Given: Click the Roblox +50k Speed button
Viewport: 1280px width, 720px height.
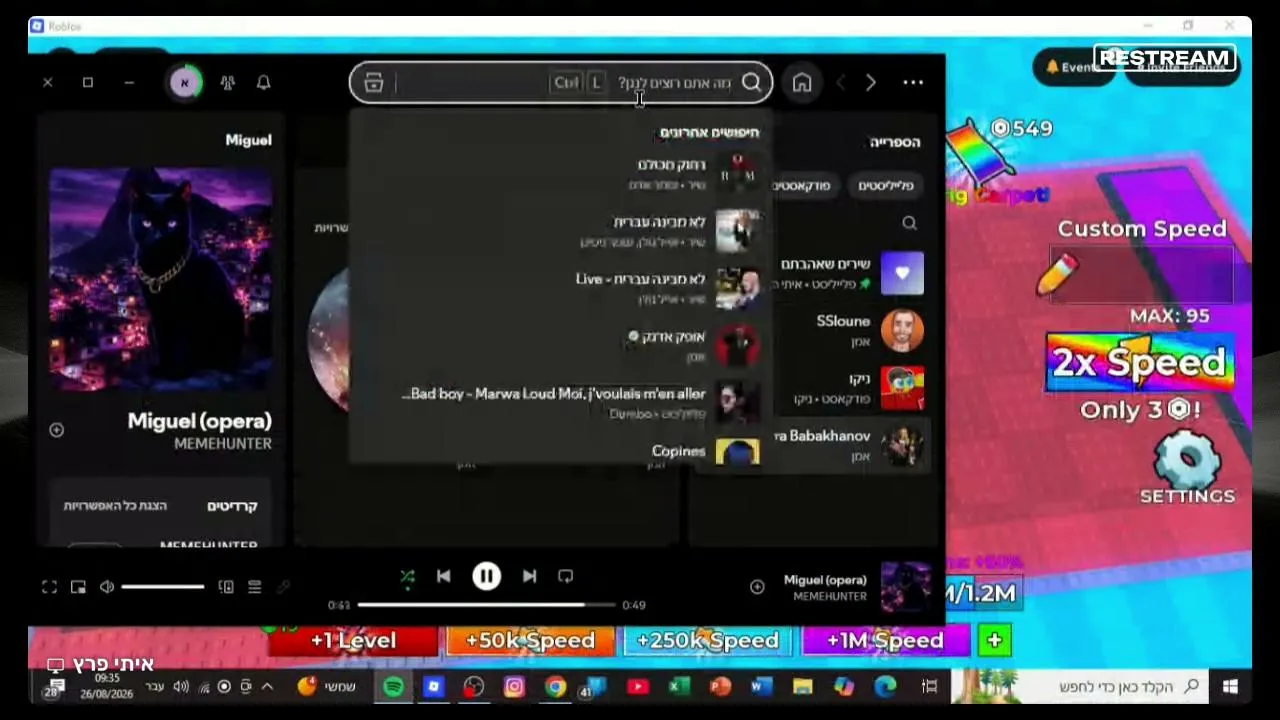Looking at the screenshot, I should click(530, 641).
